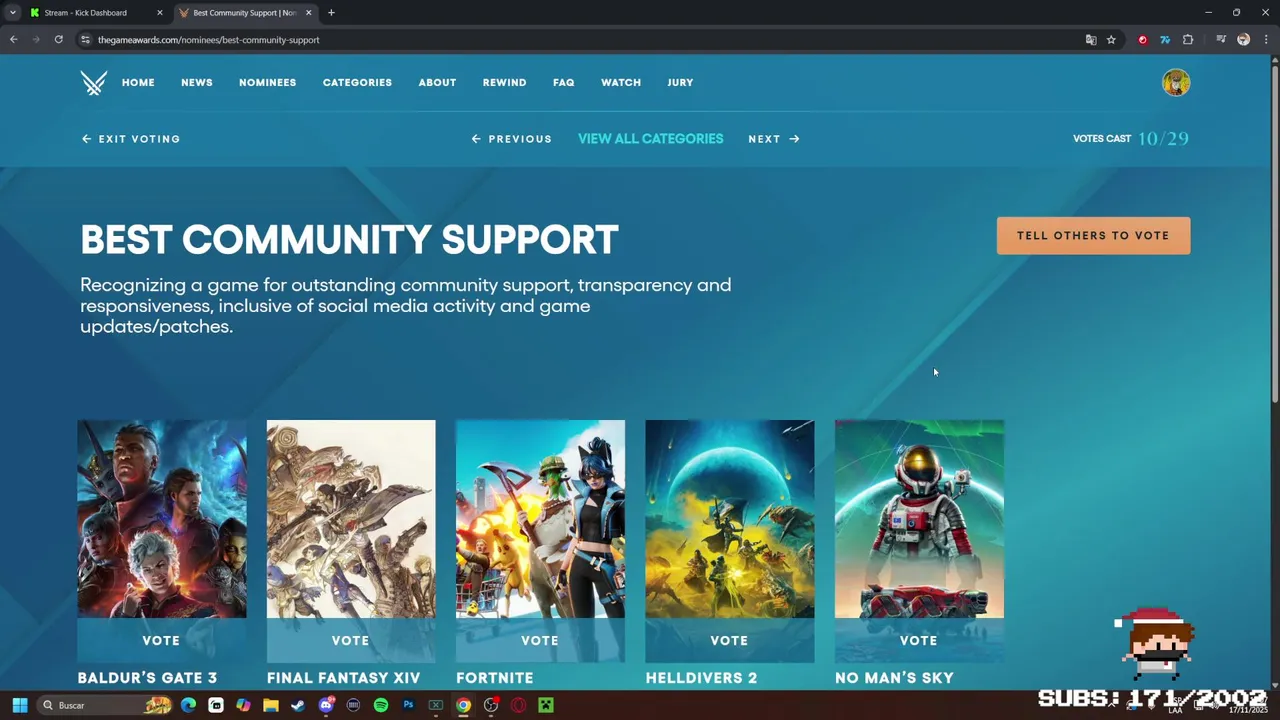The width and height of the screenshot is (1280, 720).
Task: Vote for Baldur's Gate 3
Action: [162, 640]
